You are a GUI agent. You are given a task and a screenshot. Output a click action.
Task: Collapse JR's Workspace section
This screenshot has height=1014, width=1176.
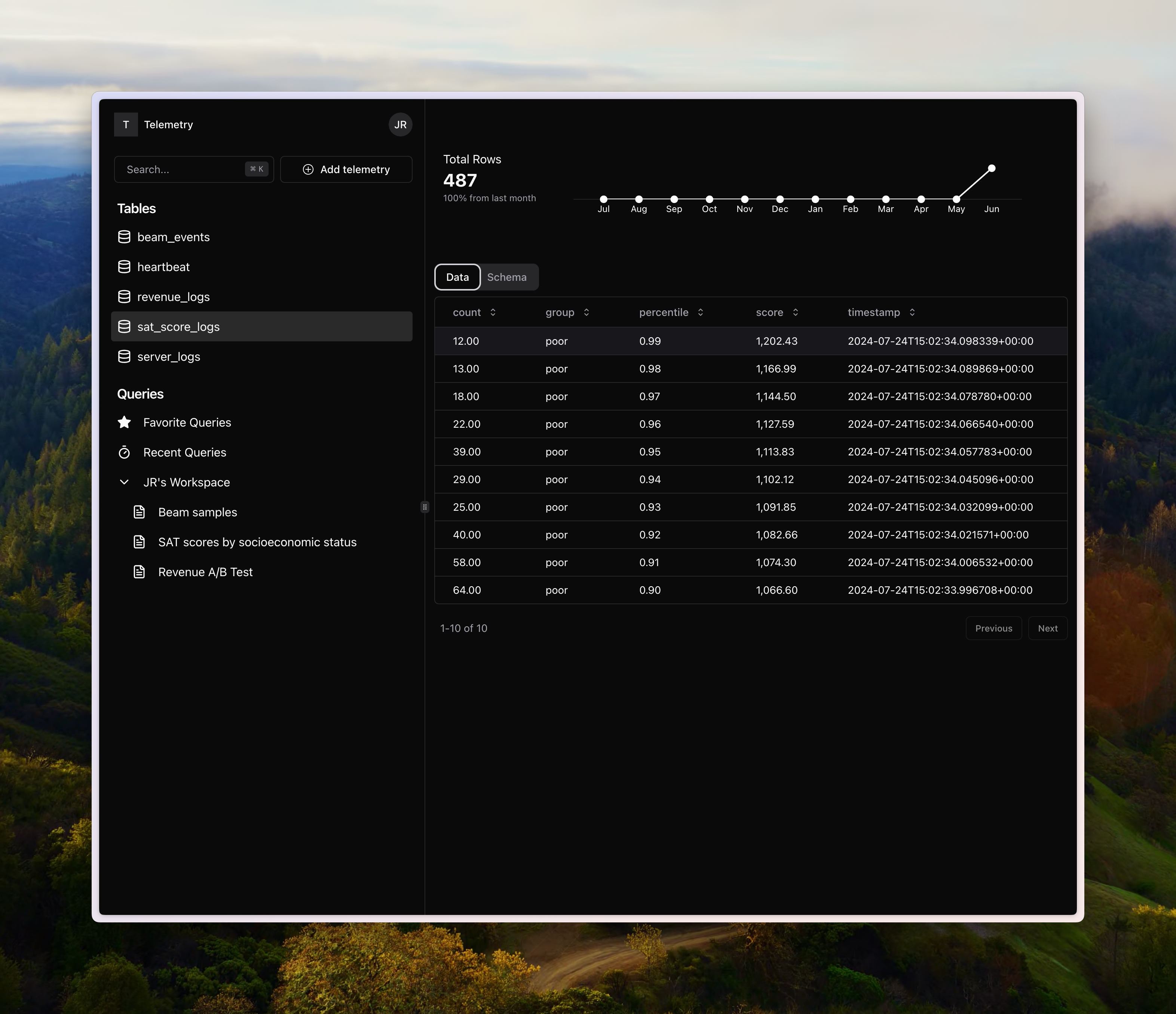[x=124, y=482]
